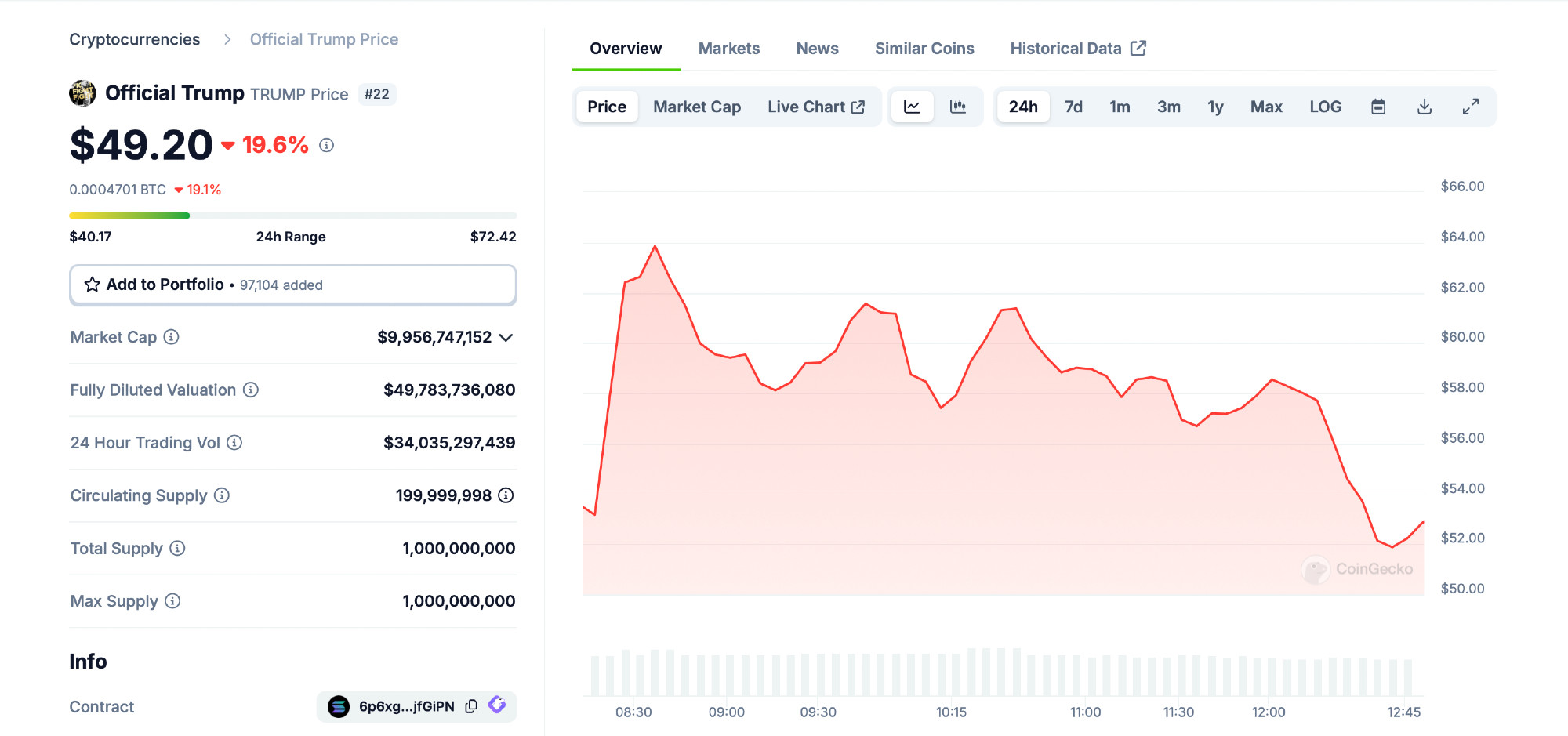
Task: Click the $72.42 range high value
Action: (x=493, y=237)
